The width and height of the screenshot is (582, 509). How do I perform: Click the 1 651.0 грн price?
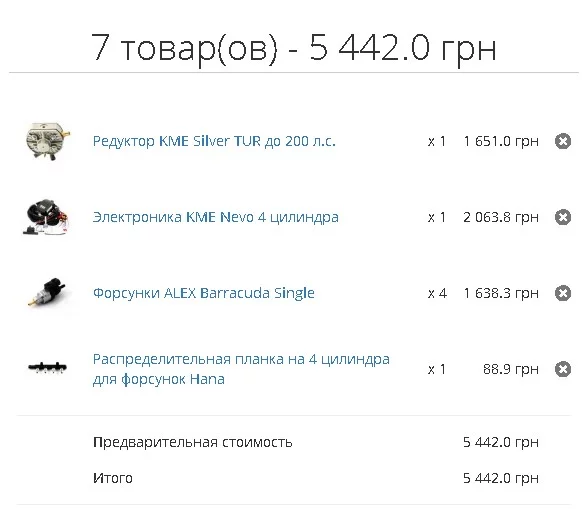coord(501,141)
